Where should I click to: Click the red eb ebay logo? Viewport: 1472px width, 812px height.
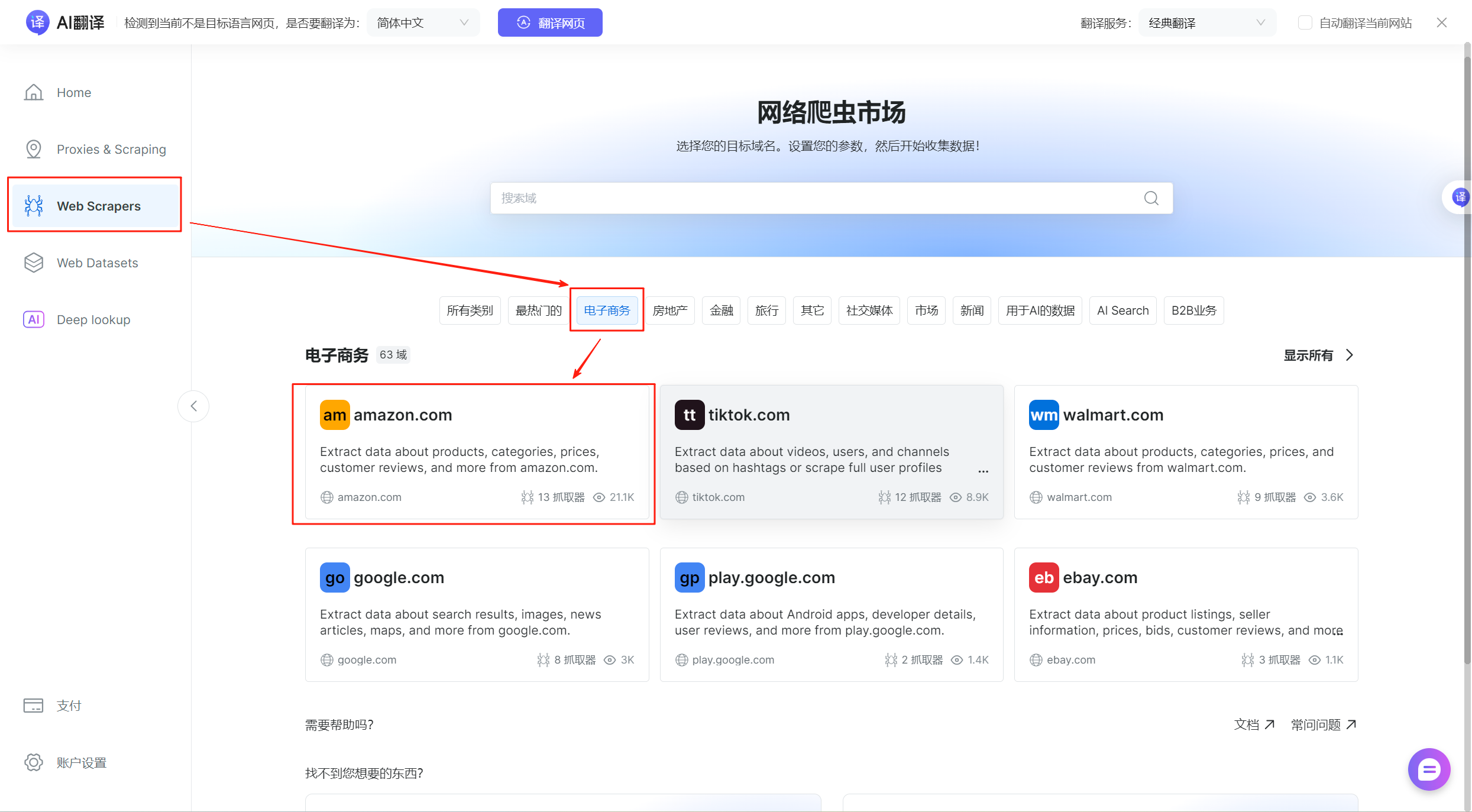1044,578
